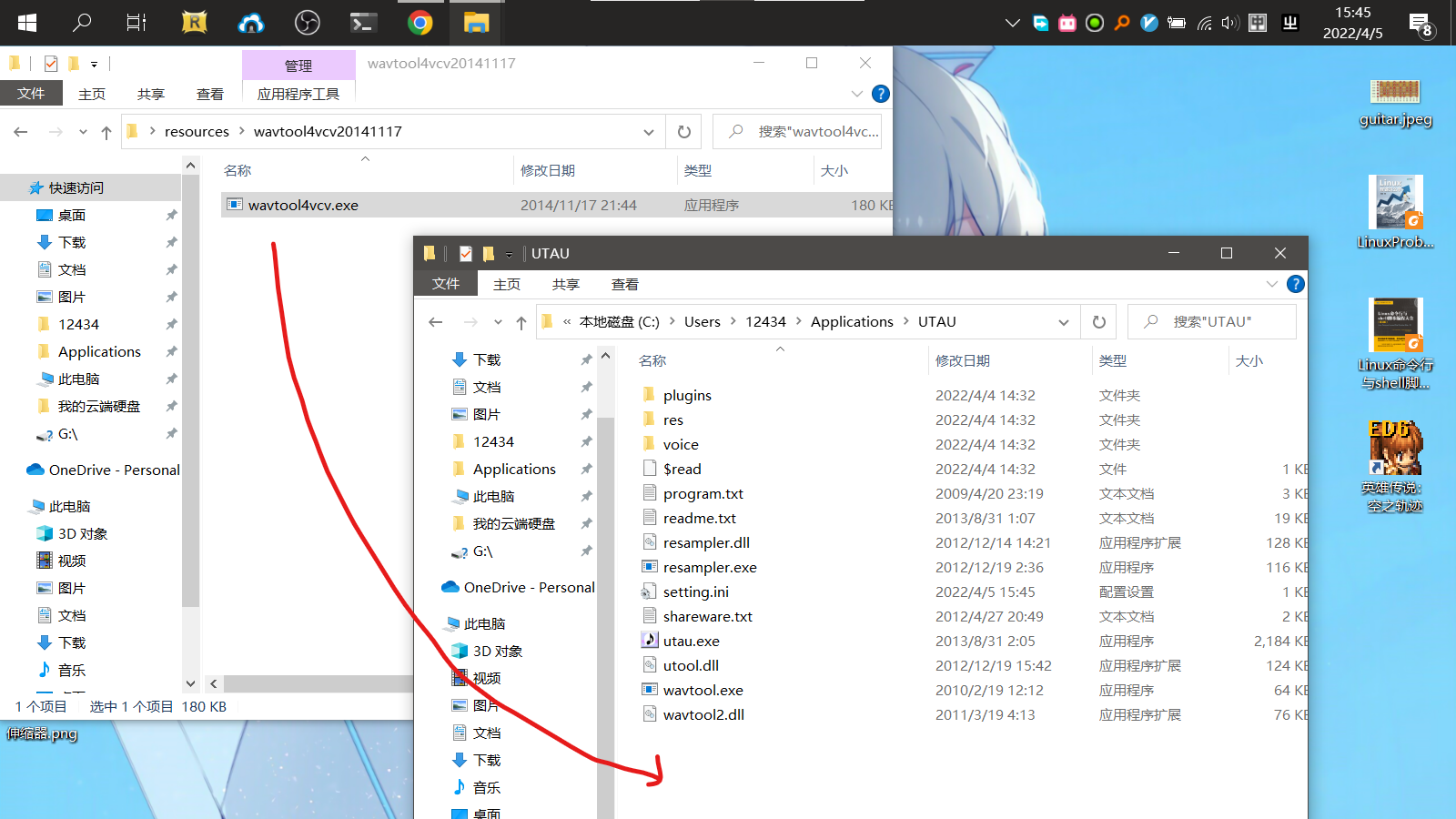This screenshot has width=1456, height=819.
Task: Open the 管理 tab in wavtool4vcv window
Action: point(298,66)
